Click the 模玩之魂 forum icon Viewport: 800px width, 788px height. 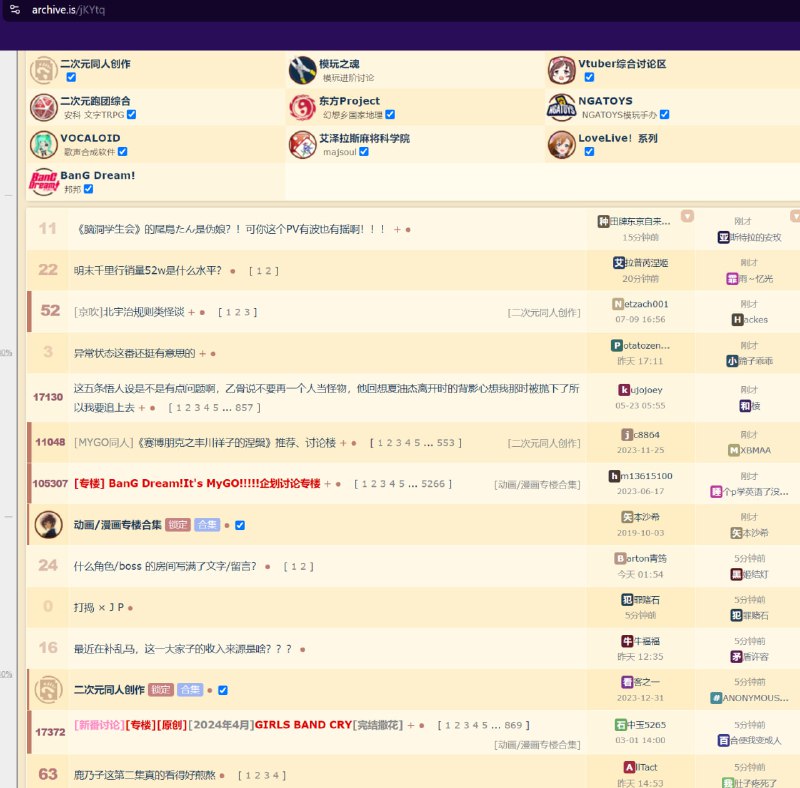click(303, 70)
